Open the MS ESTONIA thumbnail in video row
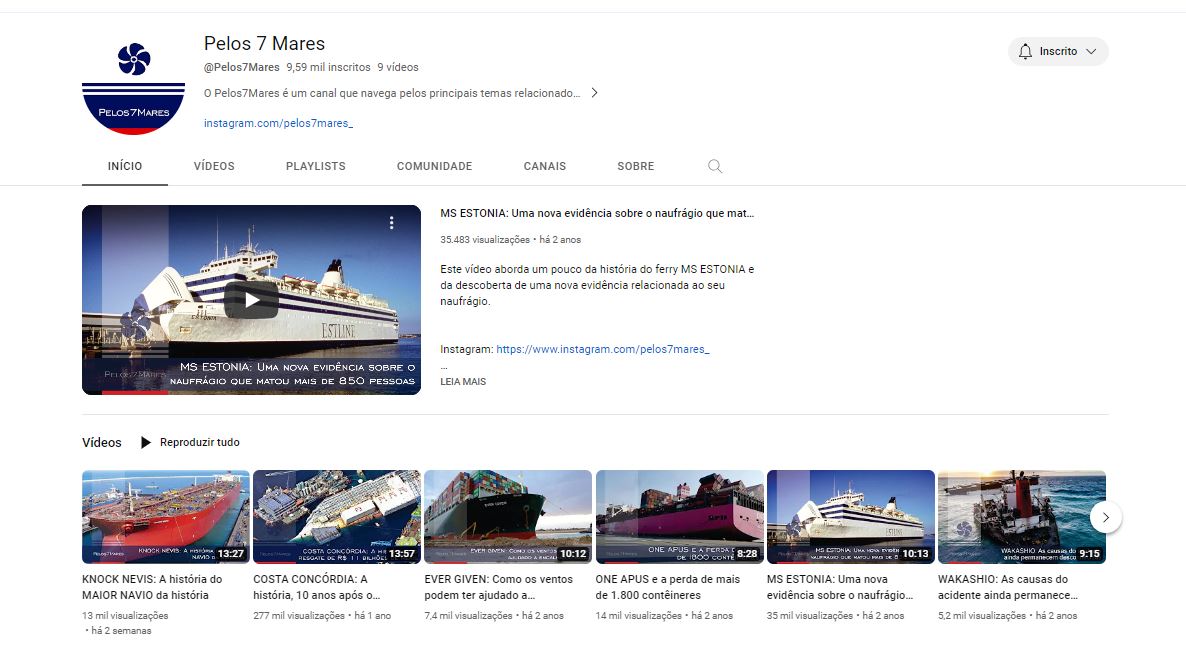This screenshot has height=660, width=1186. tap(851, 517)
